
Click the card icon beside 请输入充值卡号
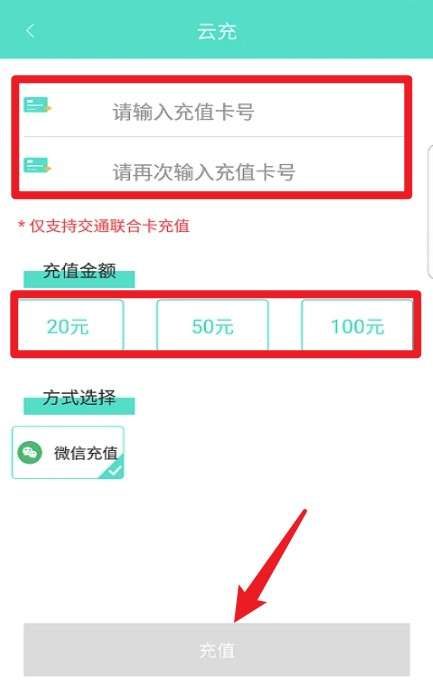point(37,105)
